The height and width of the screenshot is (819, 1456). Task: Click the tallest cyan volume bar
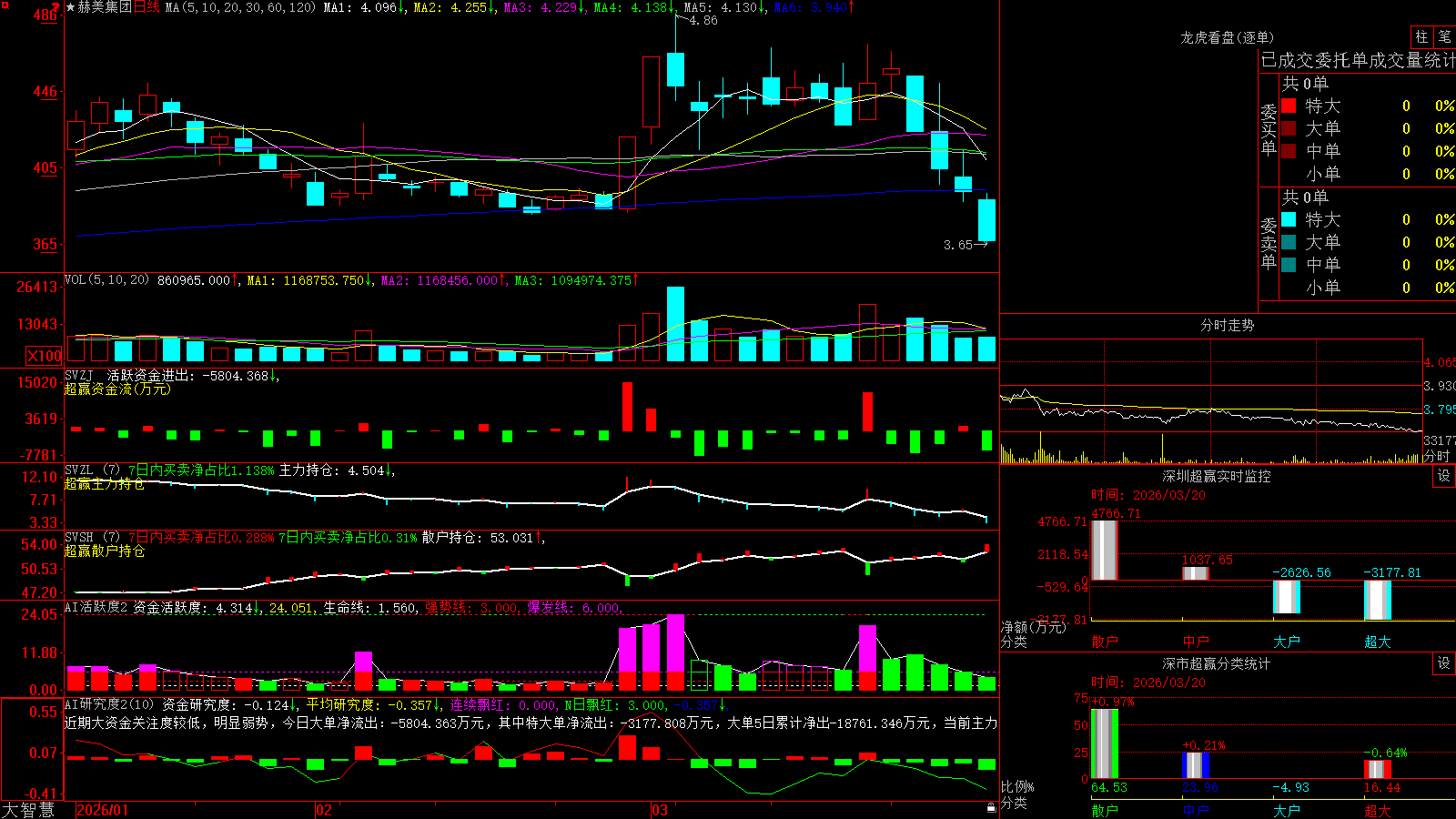pos(675,324)
